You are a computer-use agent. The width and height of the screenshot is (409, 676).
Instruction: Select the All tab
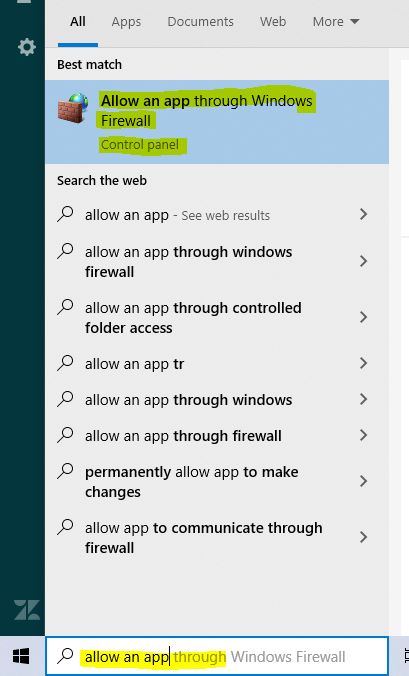78,22
